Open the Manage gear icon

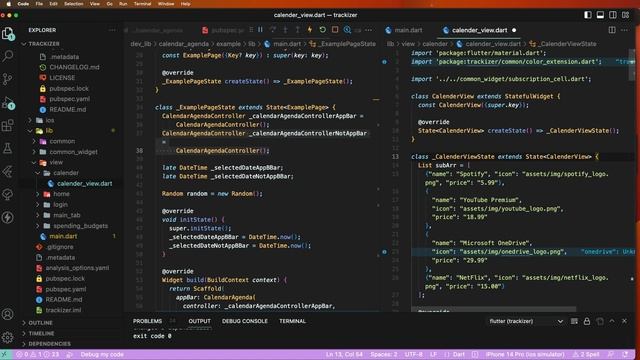8,337
